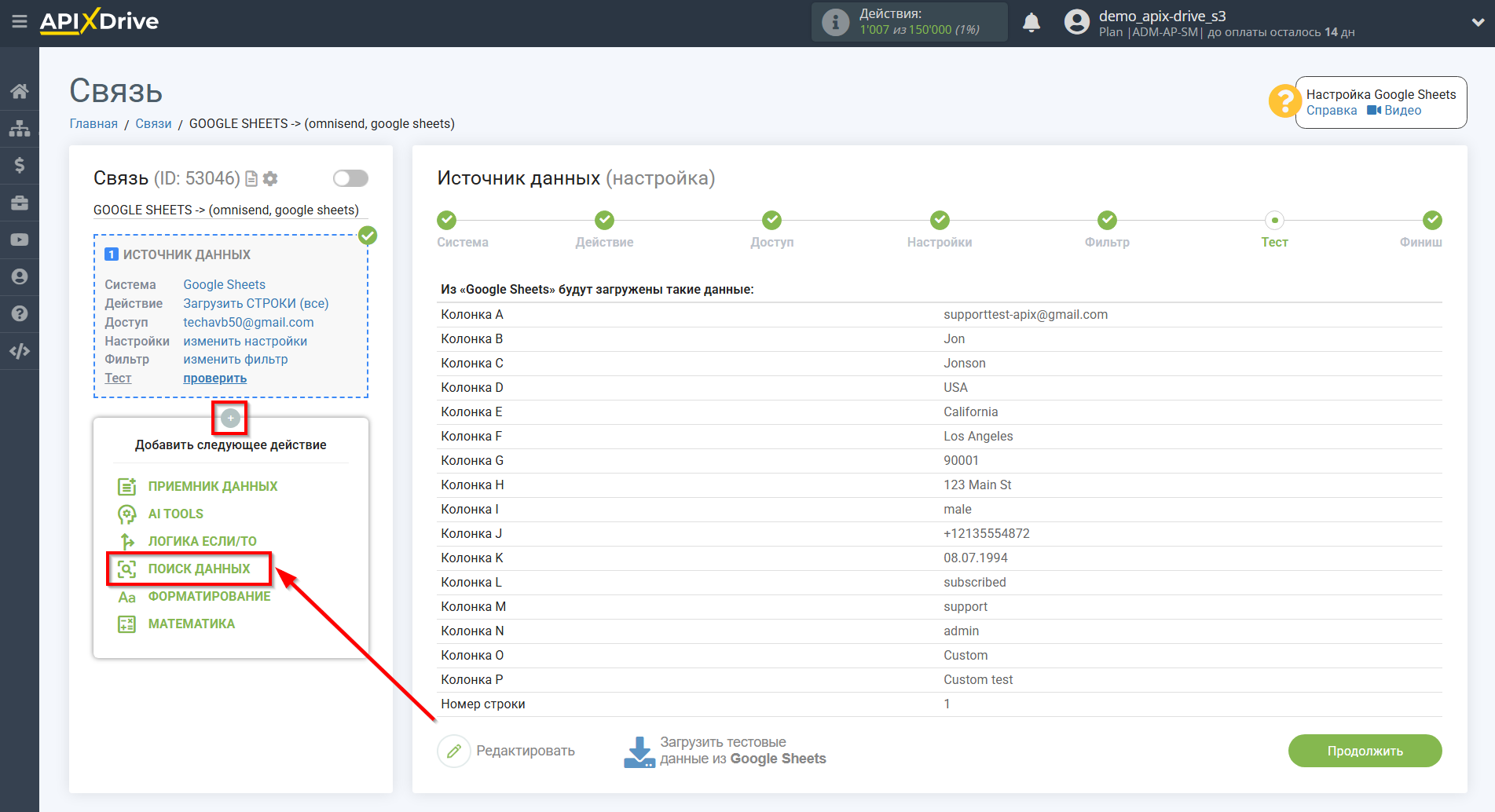Image resolution: width=1495 pixels, height=812 pixels.
Task: Click the gear settings icon beside connection ID
Action: pyautogui.click(x=271, y=179)
